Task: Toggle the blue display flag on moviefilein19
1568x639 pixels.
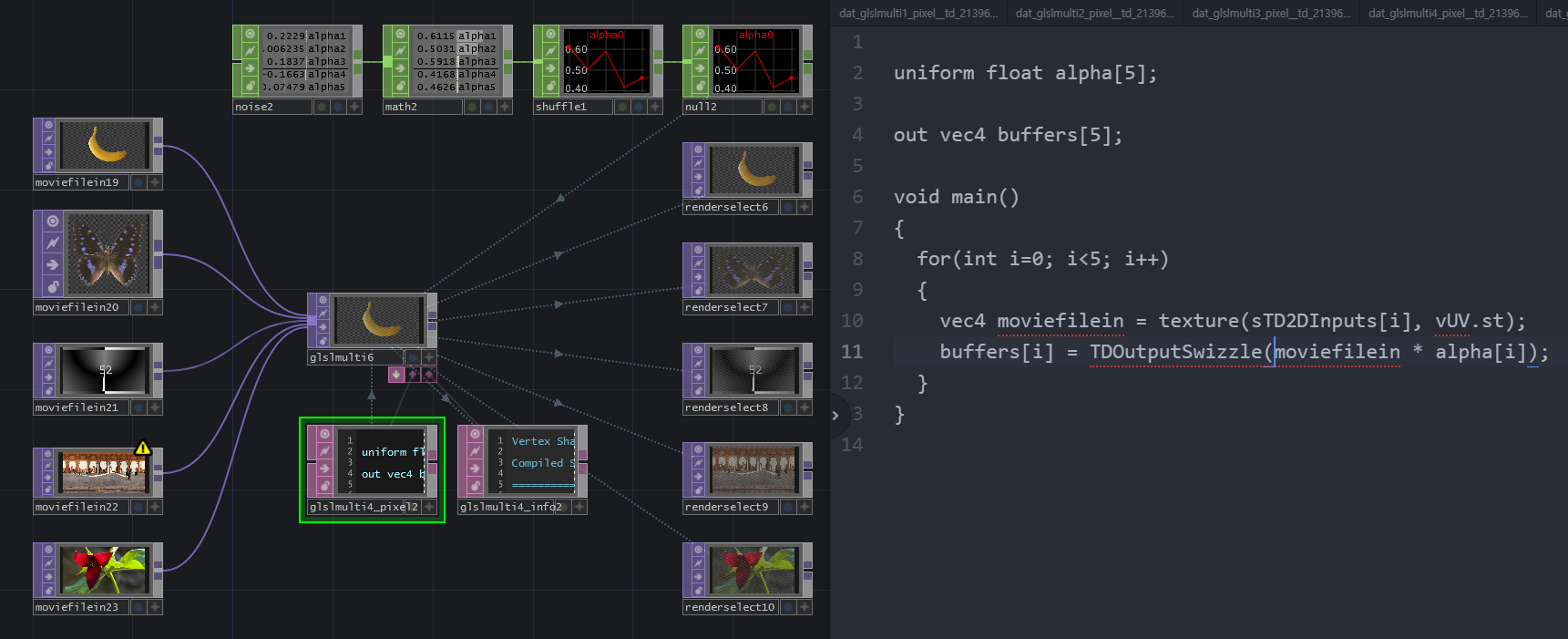Action: (x=138, y=182)
